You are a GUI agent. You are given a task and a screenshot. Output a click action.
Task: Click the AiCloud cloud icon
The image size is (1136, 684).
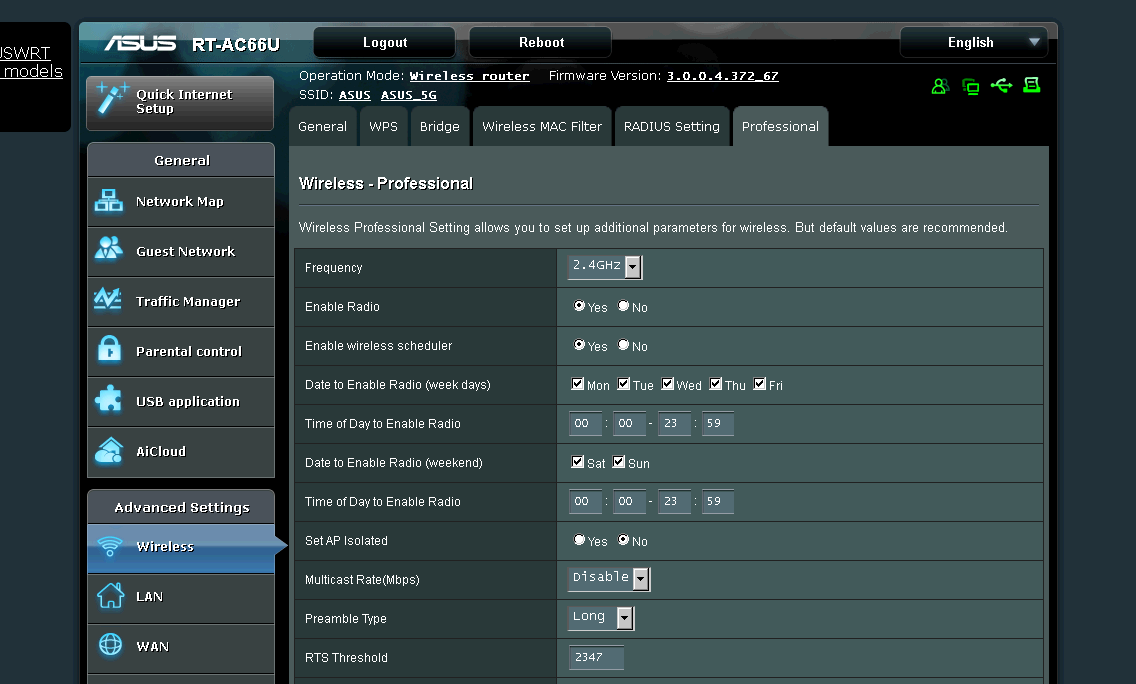[x=109, y=450]
